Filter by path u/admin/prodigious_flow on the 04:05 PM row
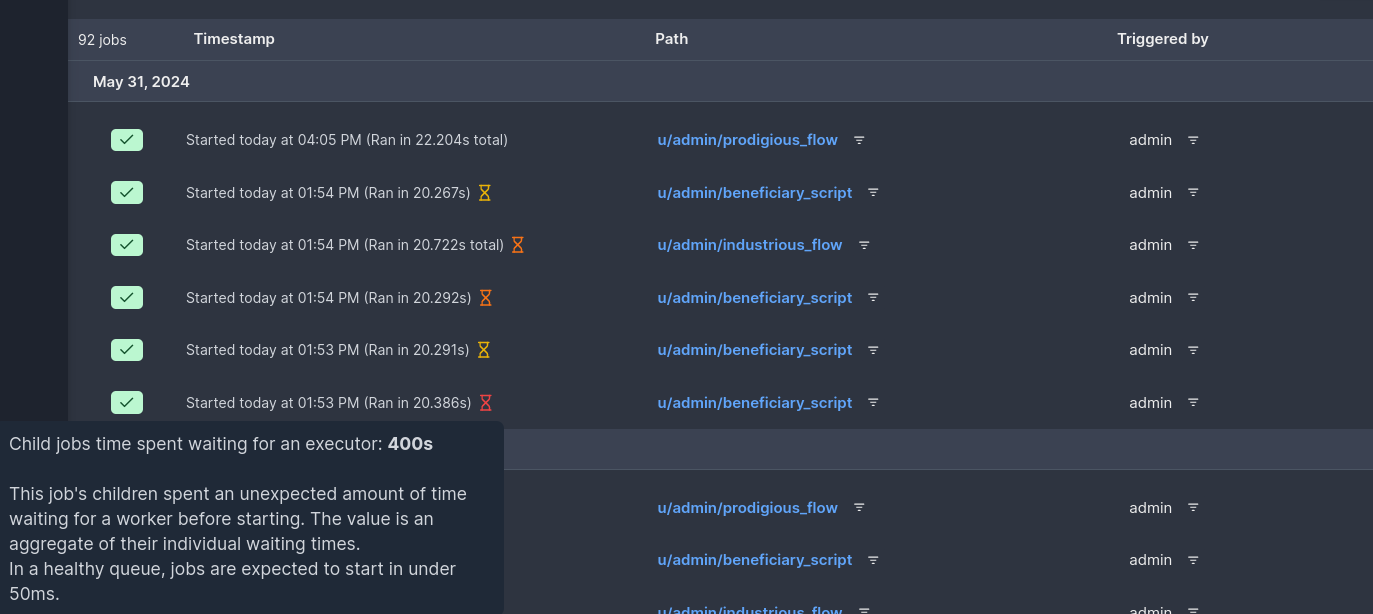This screenshot has height=614, width=1373. click(x=859, y=140)
